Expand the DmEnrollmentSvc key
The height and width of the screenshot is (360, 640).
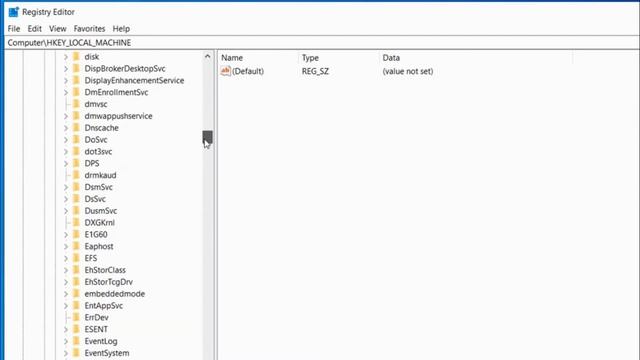point(66,93)
